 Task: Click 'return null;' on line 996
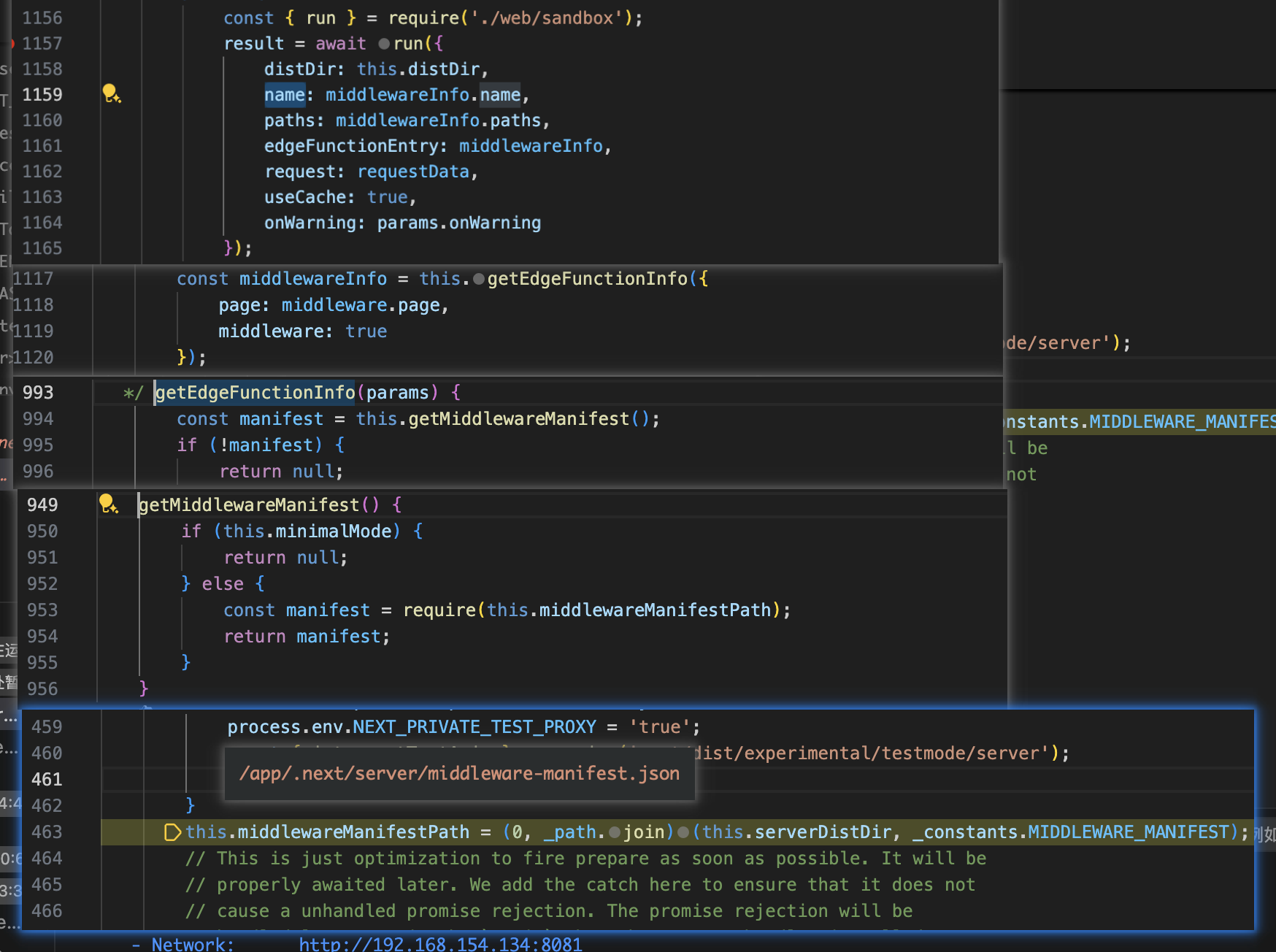coord(281,472)
